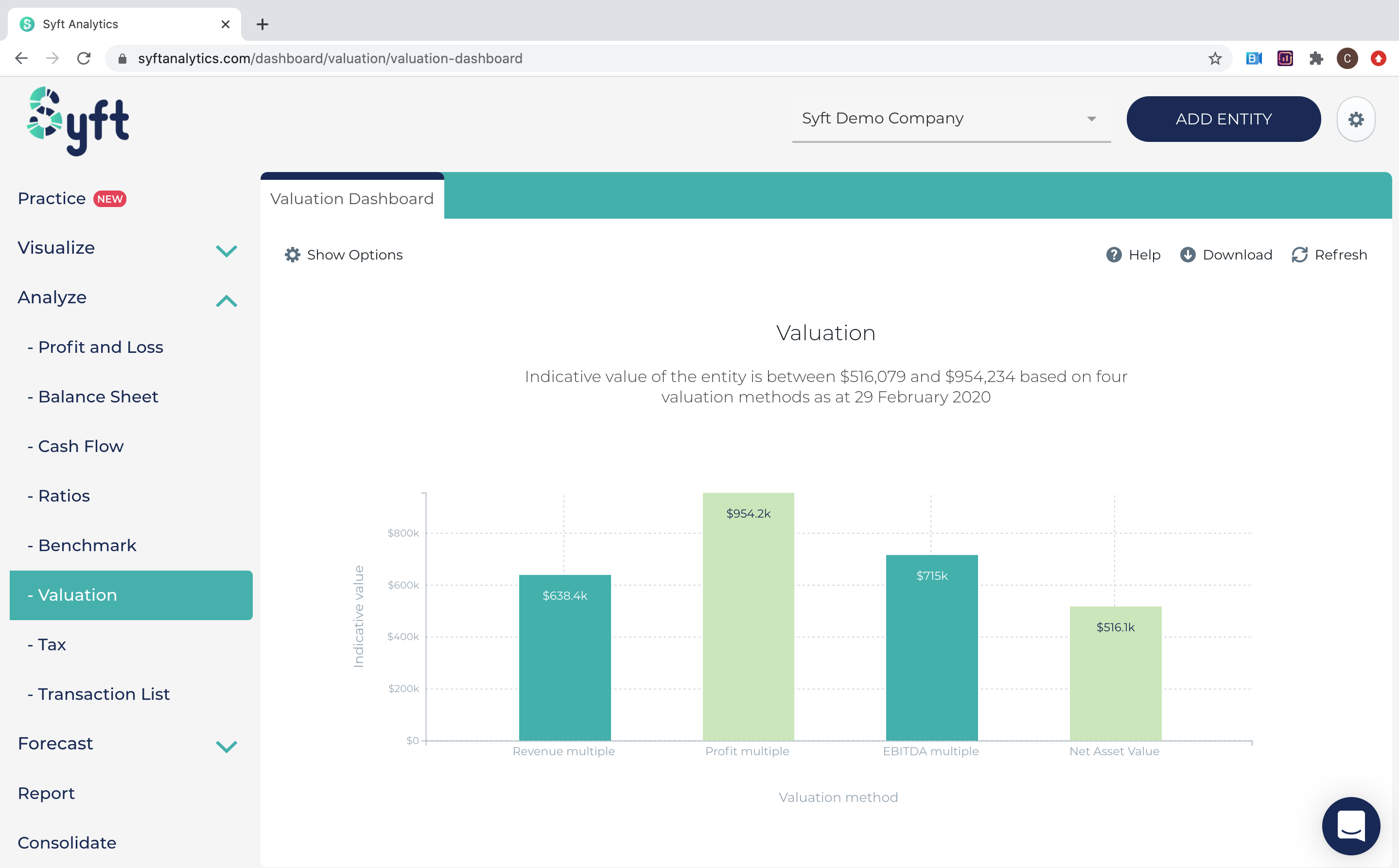1399x868 pixels.
Task: Open Show Options via the gear icon
Action: [x=292, y=254]
